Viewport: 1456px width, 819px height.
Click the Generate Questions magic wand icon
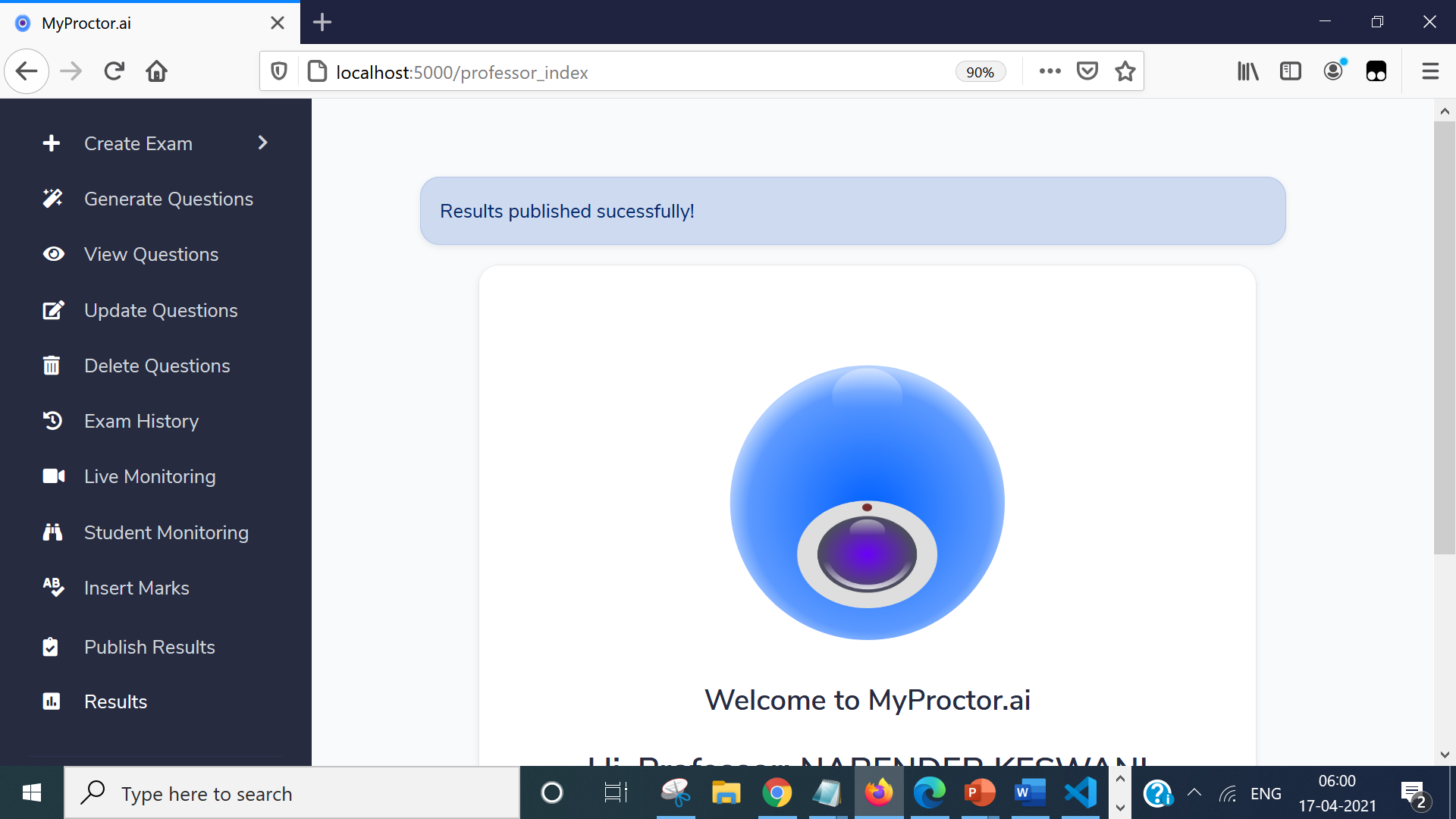coord(52,199)
